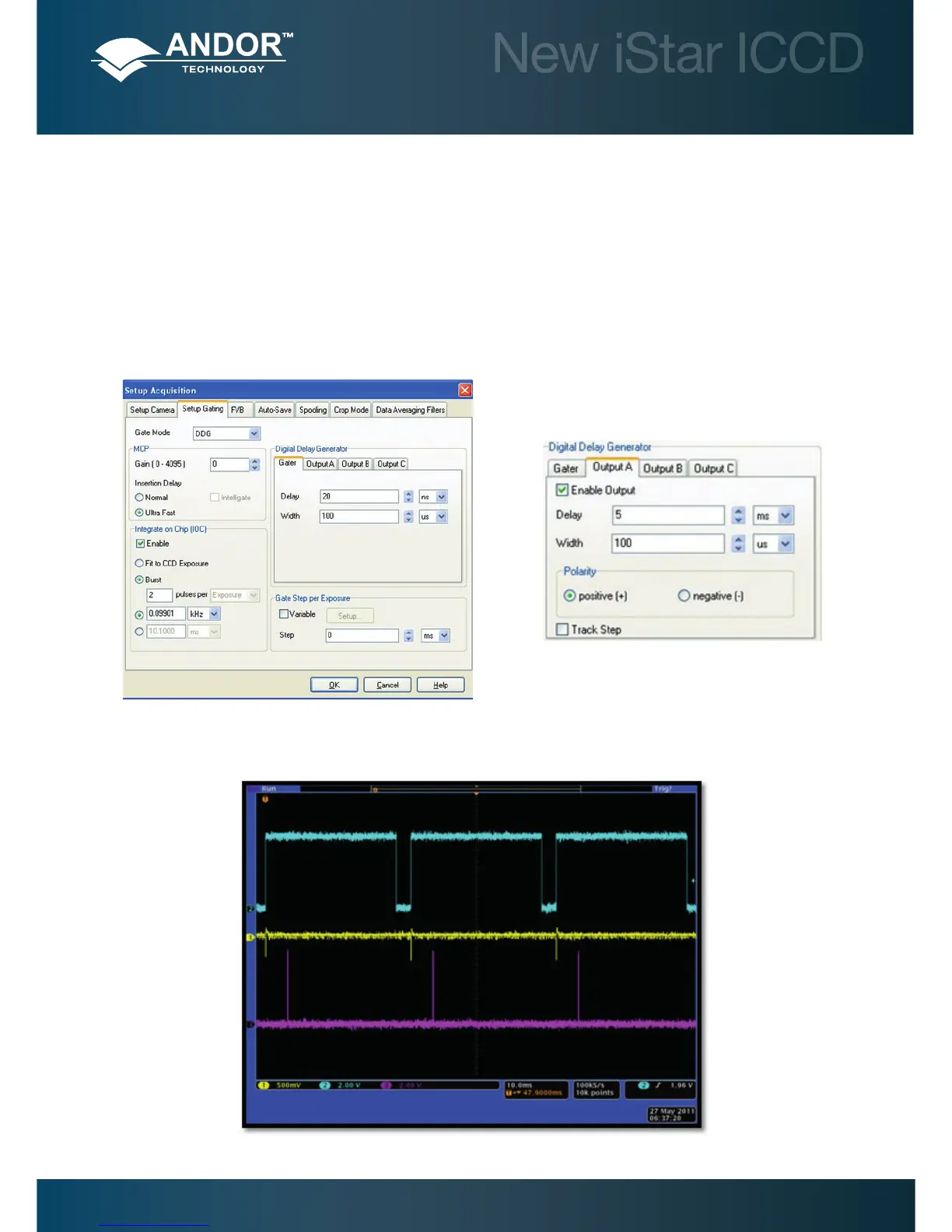Image resolution: width=952 pixels, height=1232 pixels.
Task: Open the Data Averaging Filters tab
Action: [x=411, y=410]
